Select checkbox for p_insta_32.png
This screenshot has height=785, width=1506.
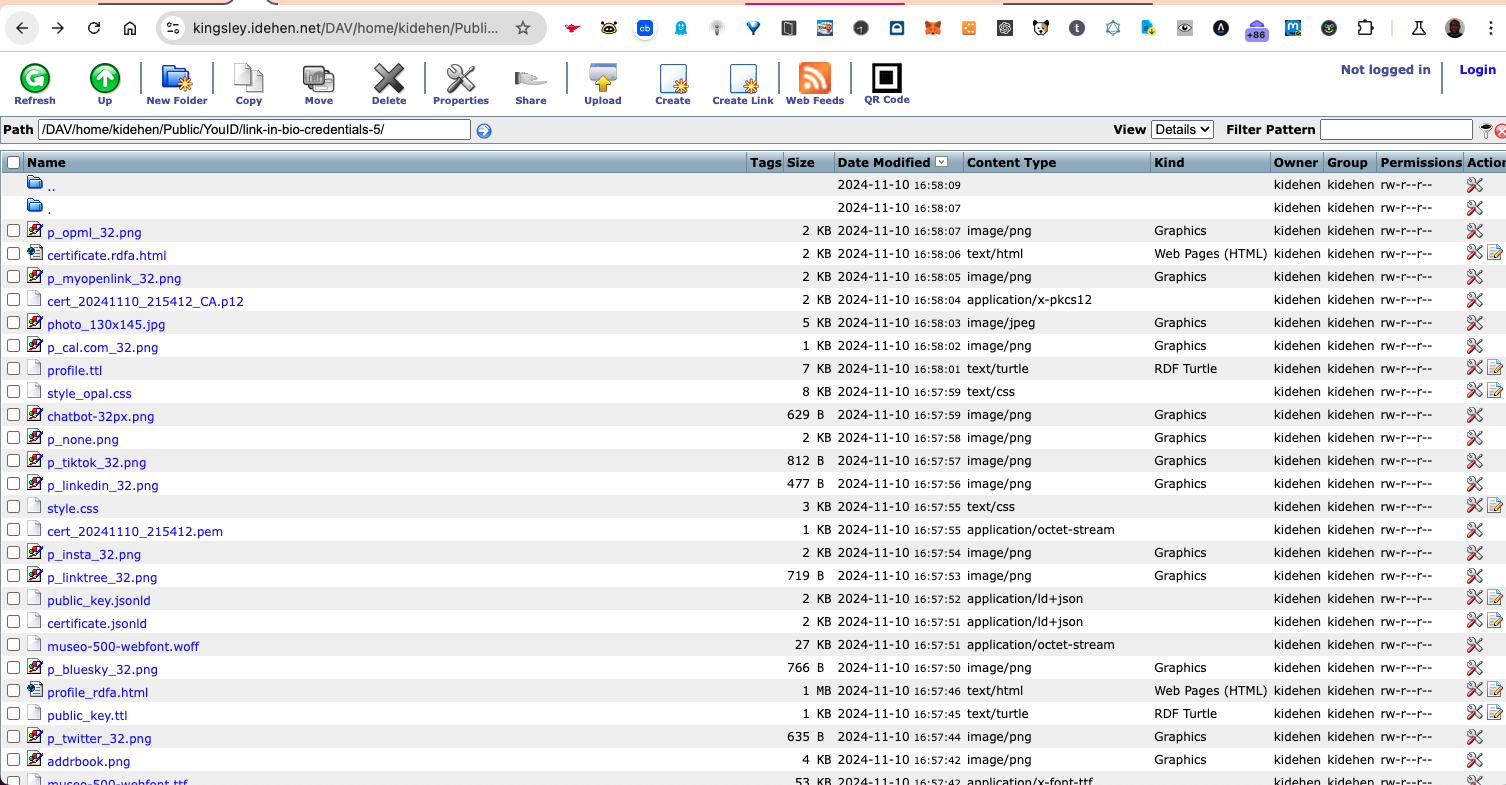(x=14, y=552)
